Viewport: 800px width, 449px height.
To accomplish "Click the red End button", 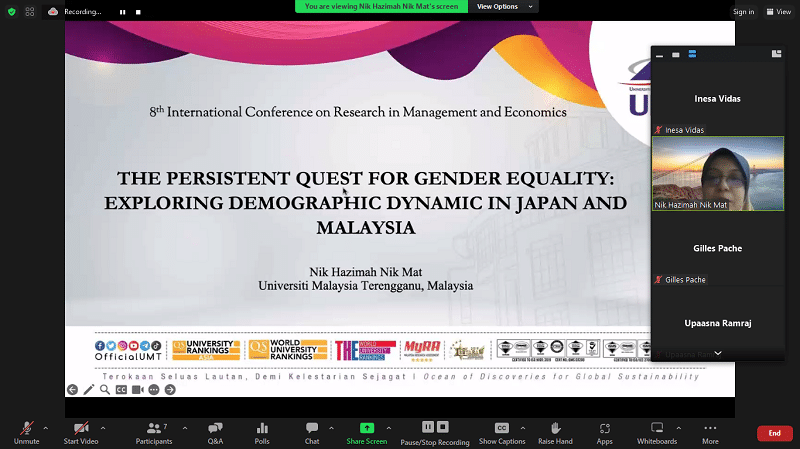I will [774, 433].
